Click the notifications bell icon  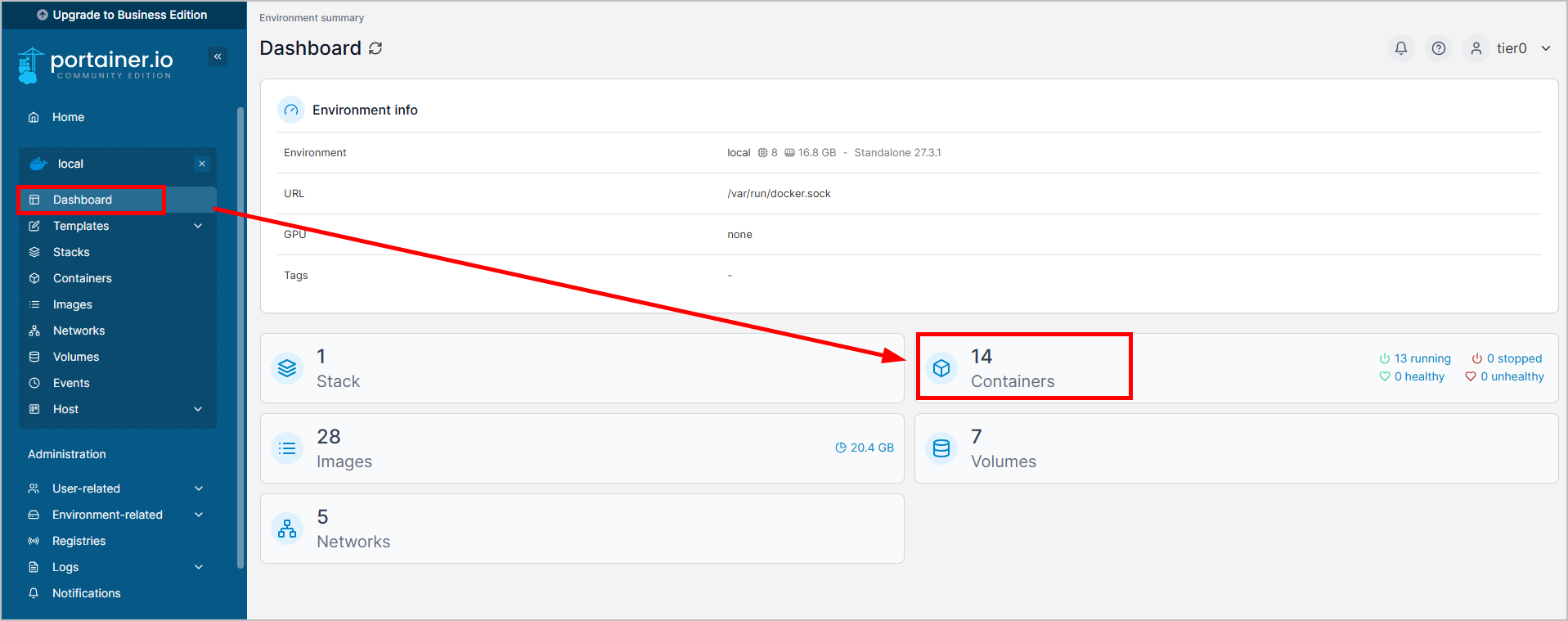(x=1400, y=48)
